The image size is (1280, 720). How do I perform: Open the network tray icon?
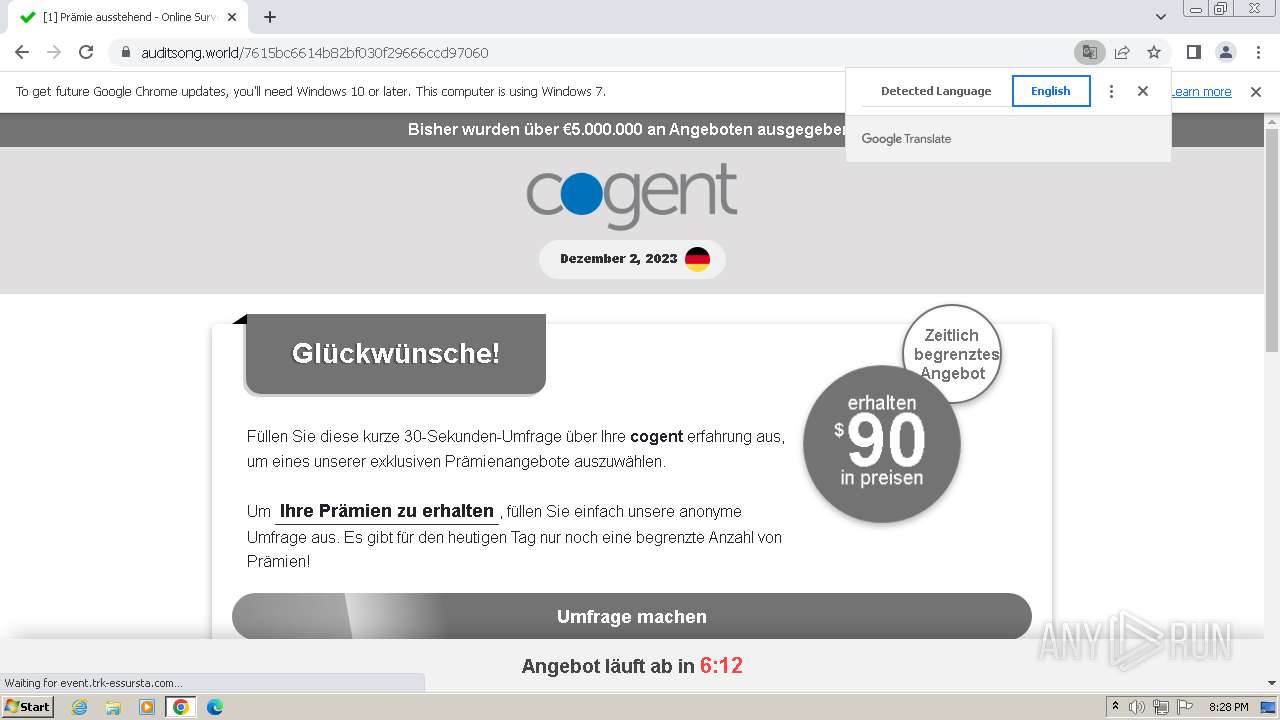point(1161,707)
